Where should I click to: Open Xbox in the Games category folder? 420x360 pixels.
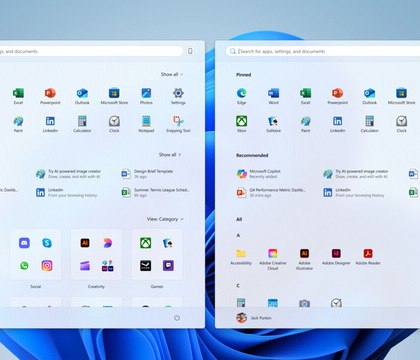(145, 243)
